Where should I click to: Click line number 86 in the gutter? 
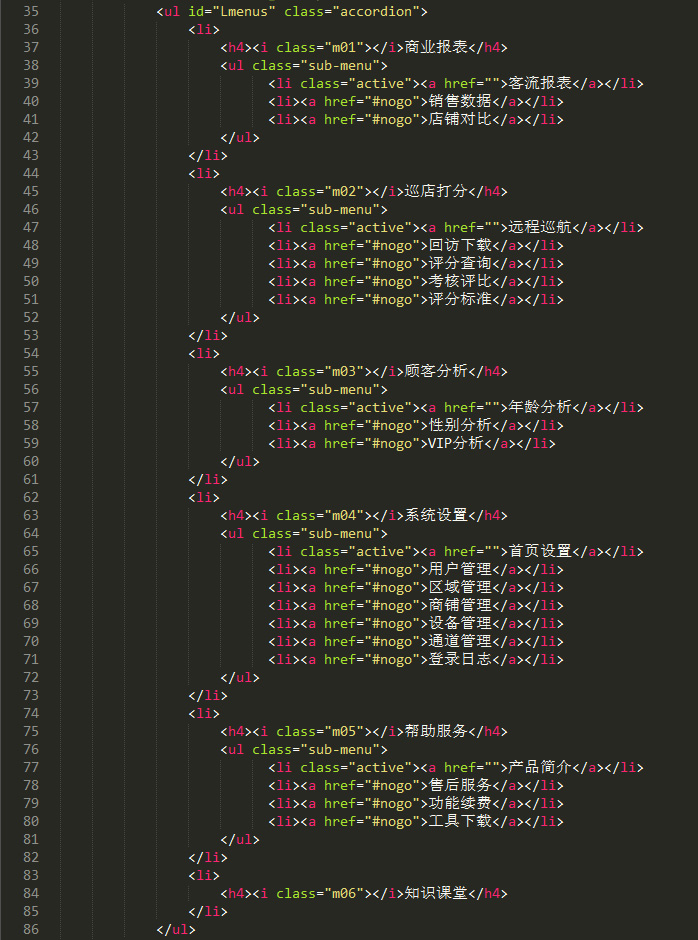[x=29, y=930]
